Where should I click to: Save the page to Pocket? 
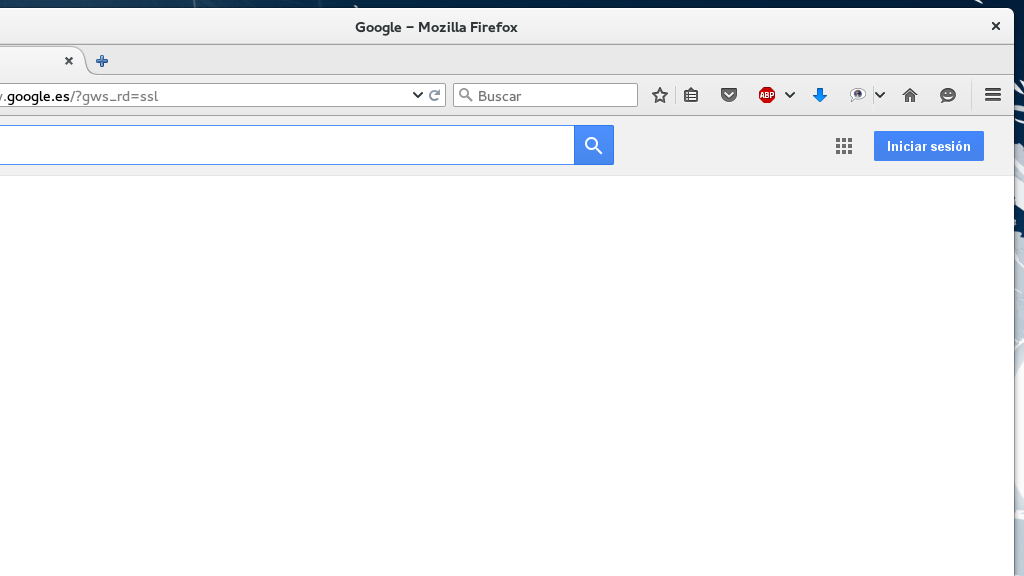click(x=729, y=94)
